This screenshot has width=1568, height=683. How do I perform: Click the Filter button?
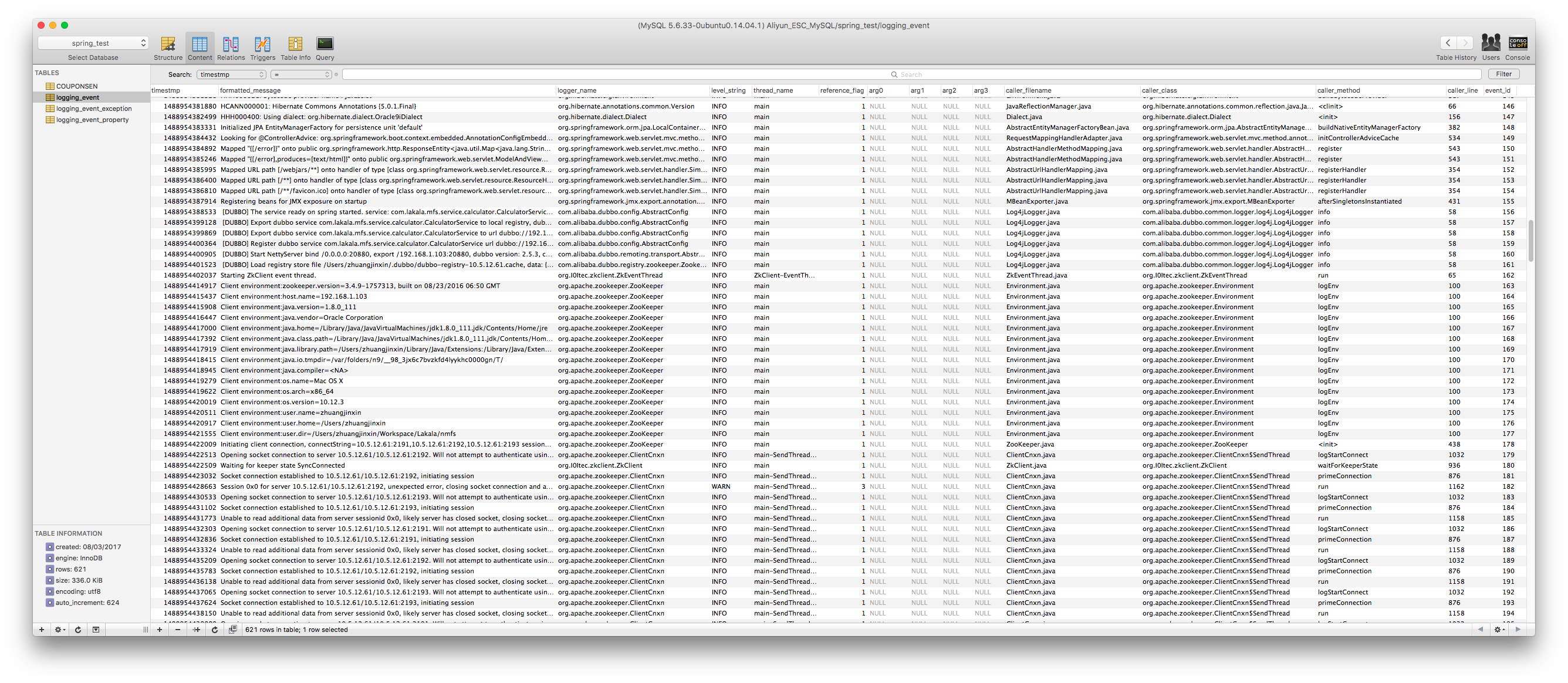click(x=1503, y=75)
